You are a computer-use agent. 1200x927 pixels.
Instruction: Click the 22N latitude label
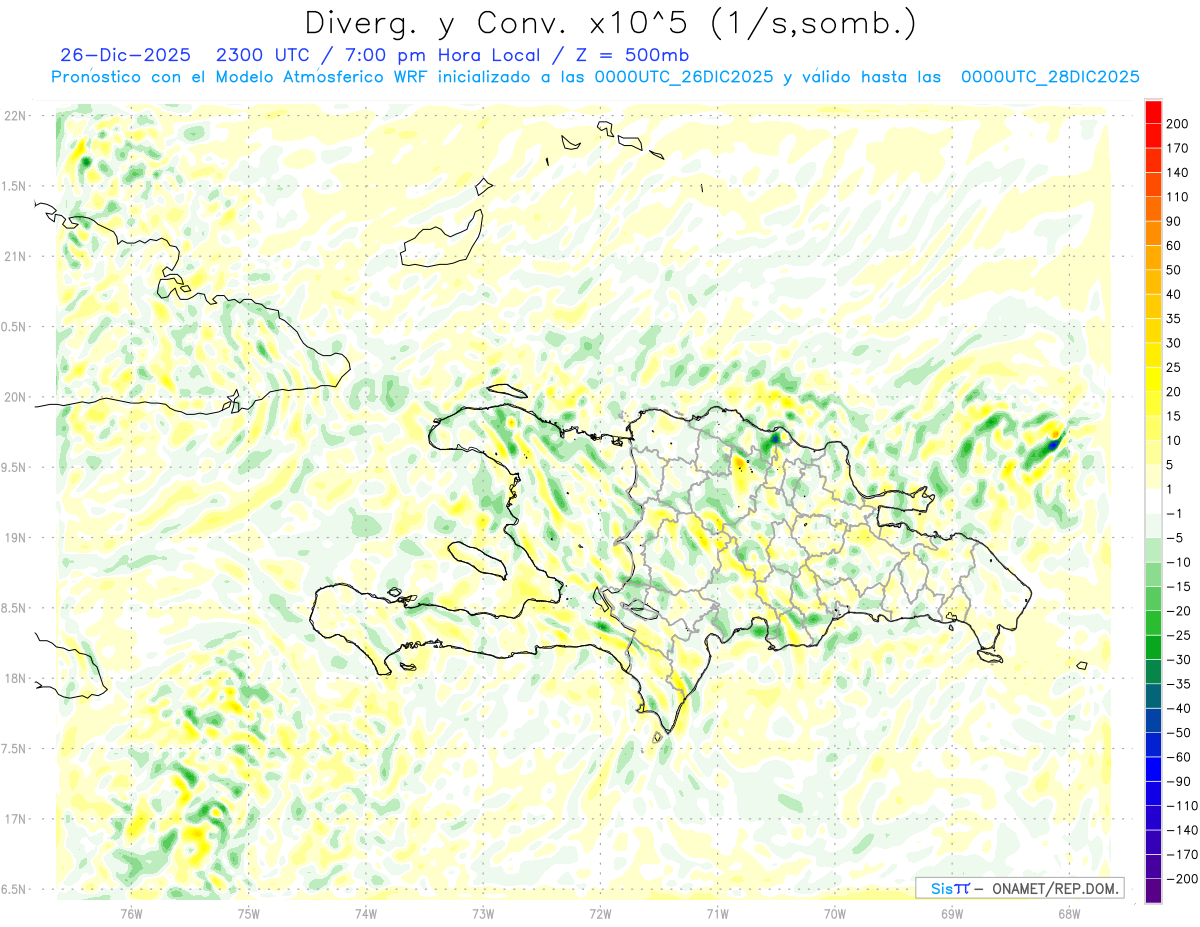coord(15,116)
